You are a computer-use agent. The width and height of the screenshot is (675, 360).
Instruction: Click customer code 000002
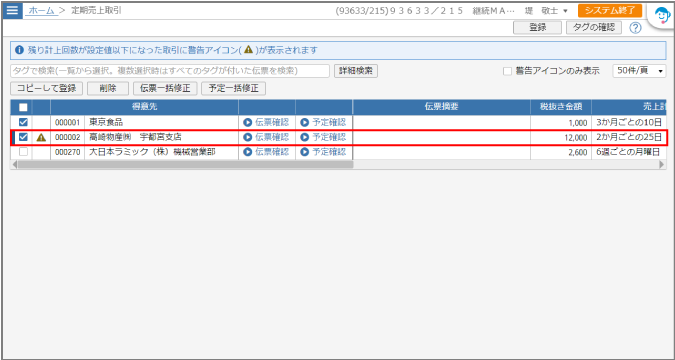point(68,138)
